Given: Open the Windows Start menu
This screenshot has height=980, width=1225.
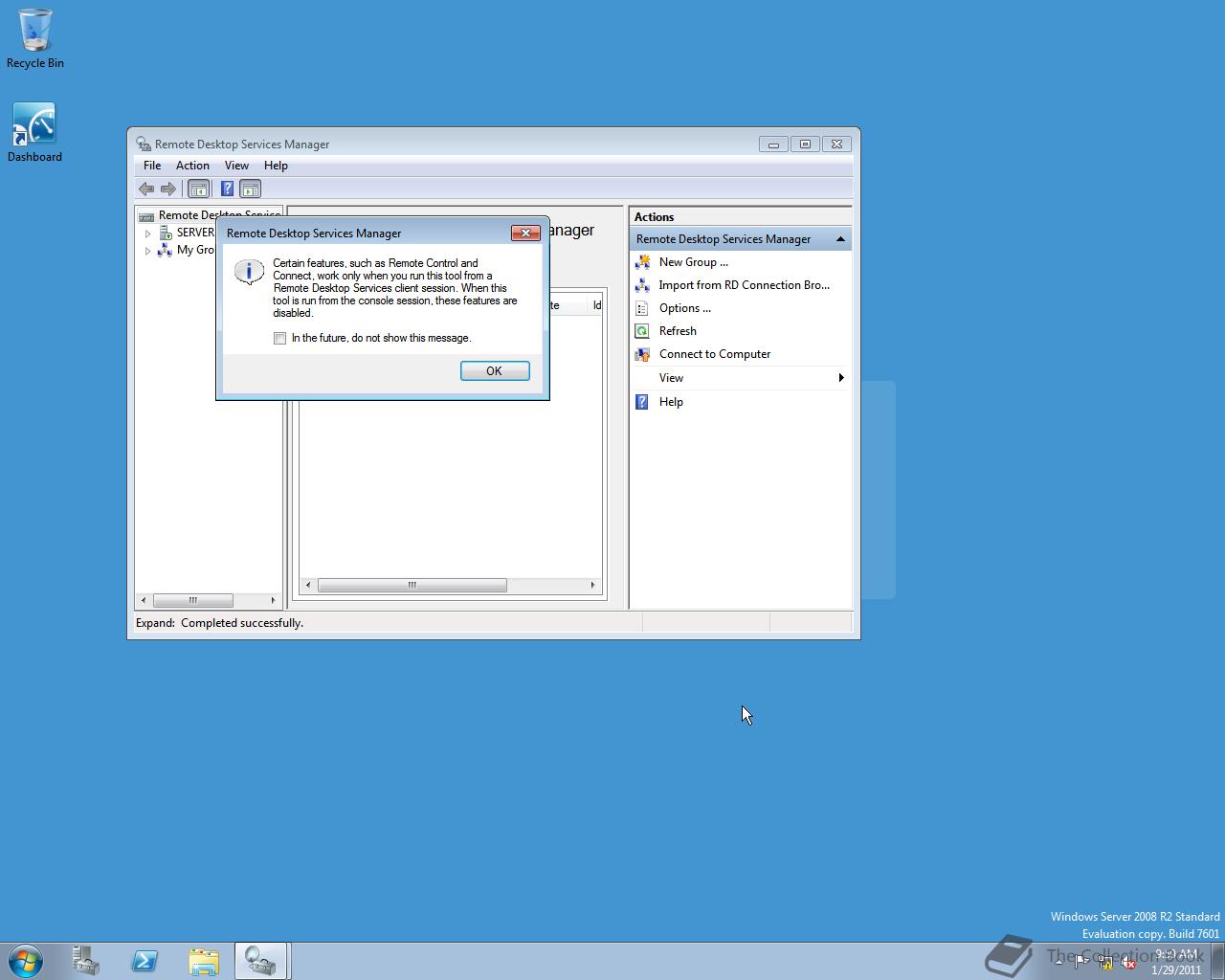Looking at the screenshot, I should [x=26, y=961].
